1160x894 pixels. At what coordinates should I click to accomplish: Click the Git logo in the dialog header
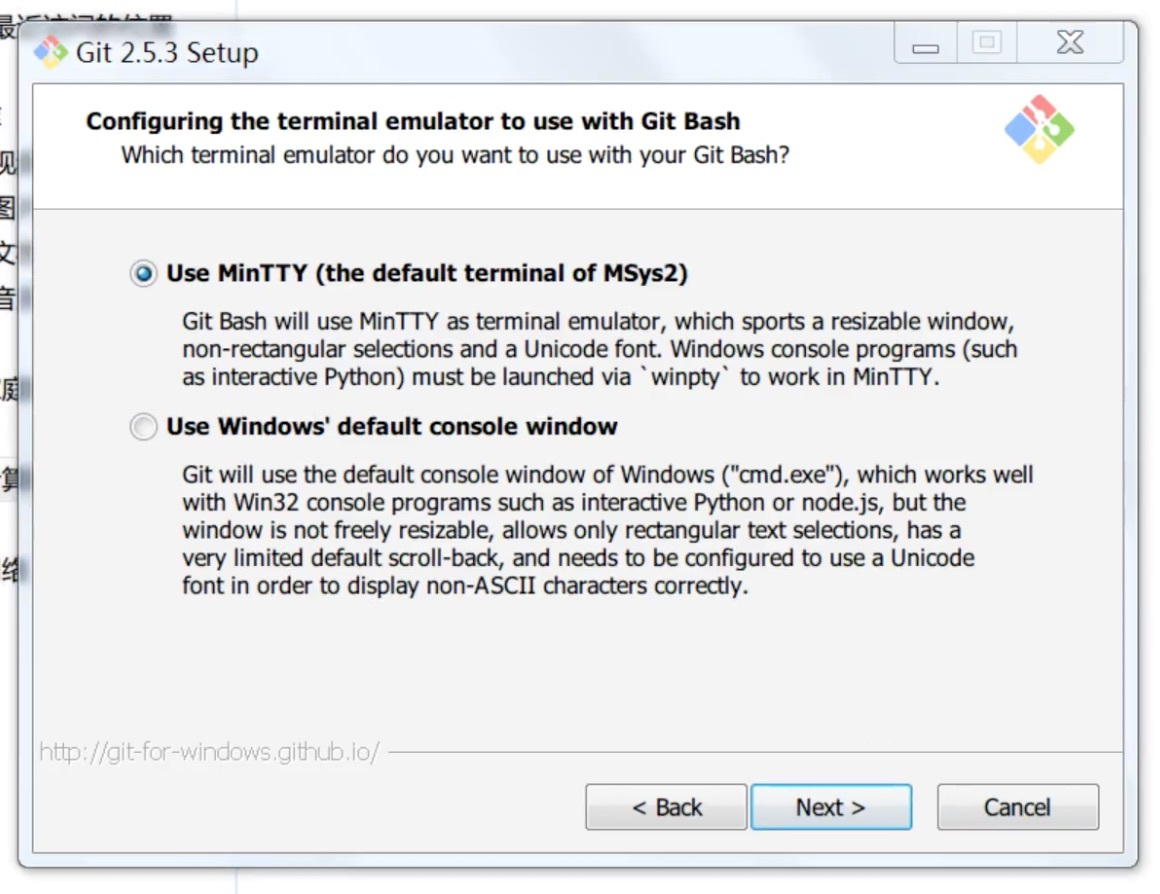(1039, 130)
